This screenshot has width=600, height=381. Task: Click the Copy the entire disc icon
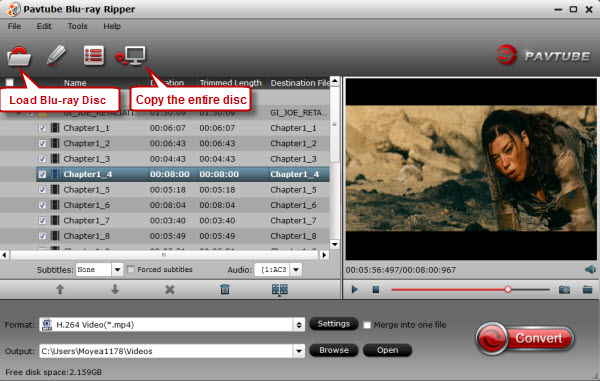pos(130,56)
